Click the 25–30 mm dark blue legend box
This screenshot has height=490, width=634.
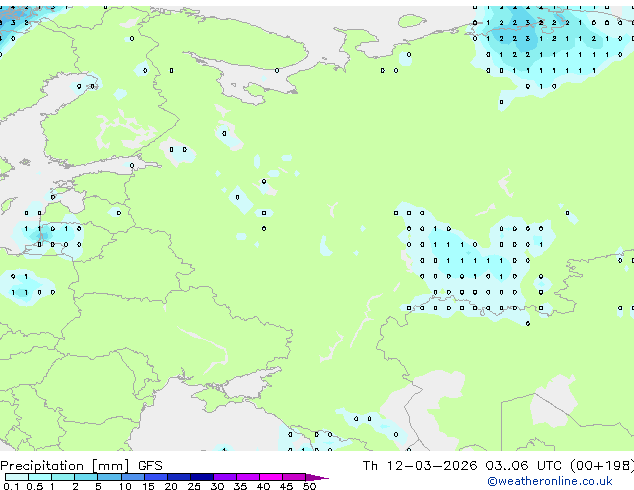pyautogui.click(x=202, y=477)
